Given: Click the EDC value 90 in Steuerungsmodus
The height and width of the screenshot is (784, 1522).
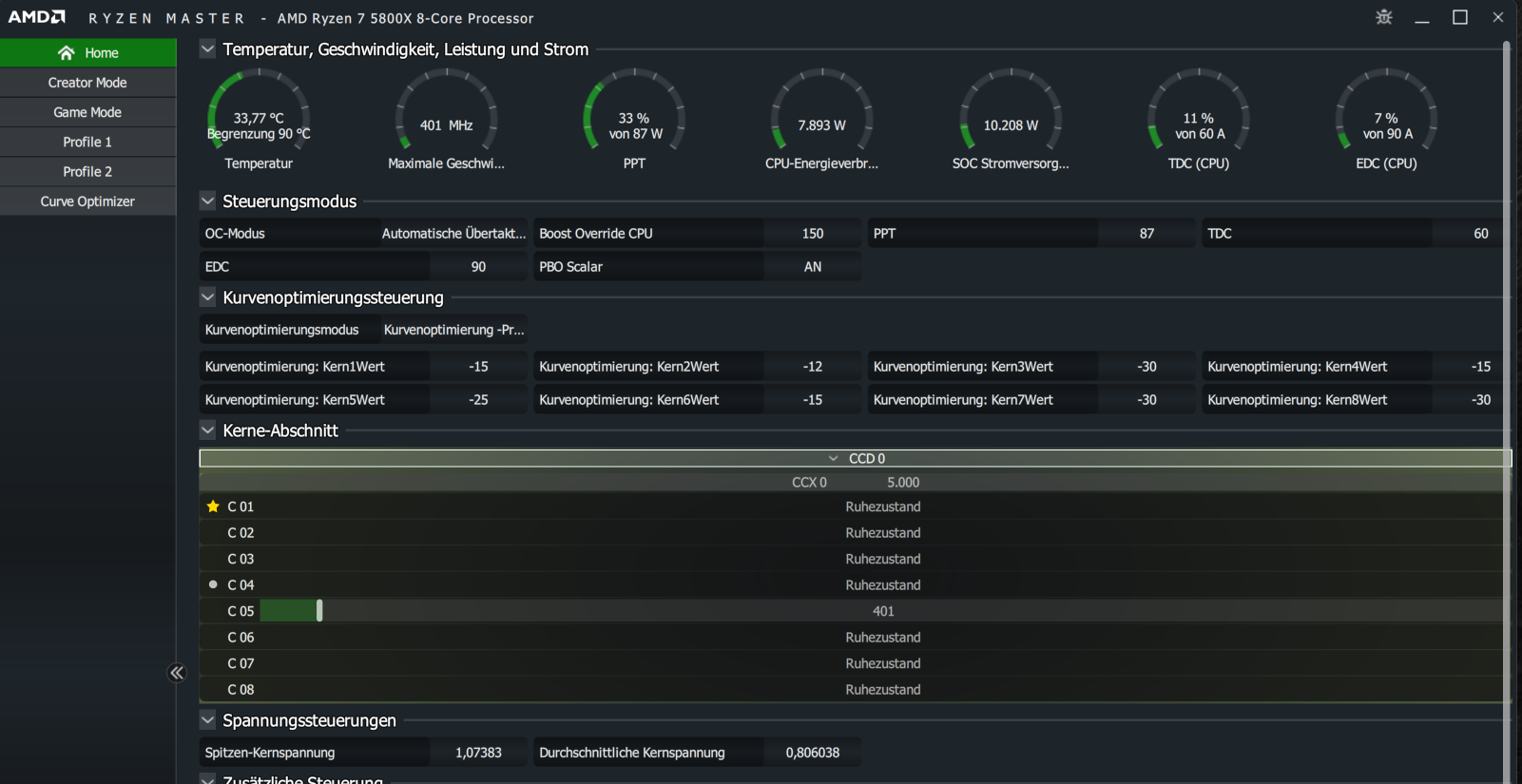Looking at the screenshot, I should [x=478, y=267].
